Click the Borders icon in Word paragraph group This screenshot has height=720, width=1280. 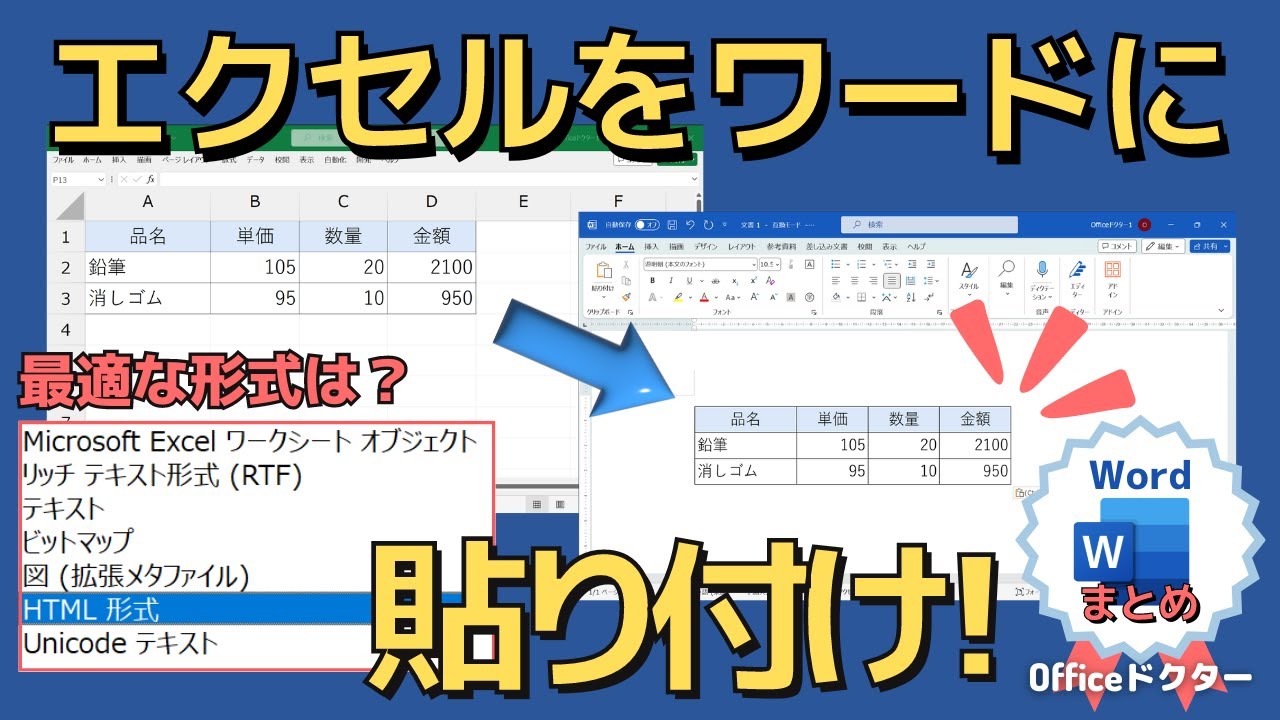coord(861,298)
